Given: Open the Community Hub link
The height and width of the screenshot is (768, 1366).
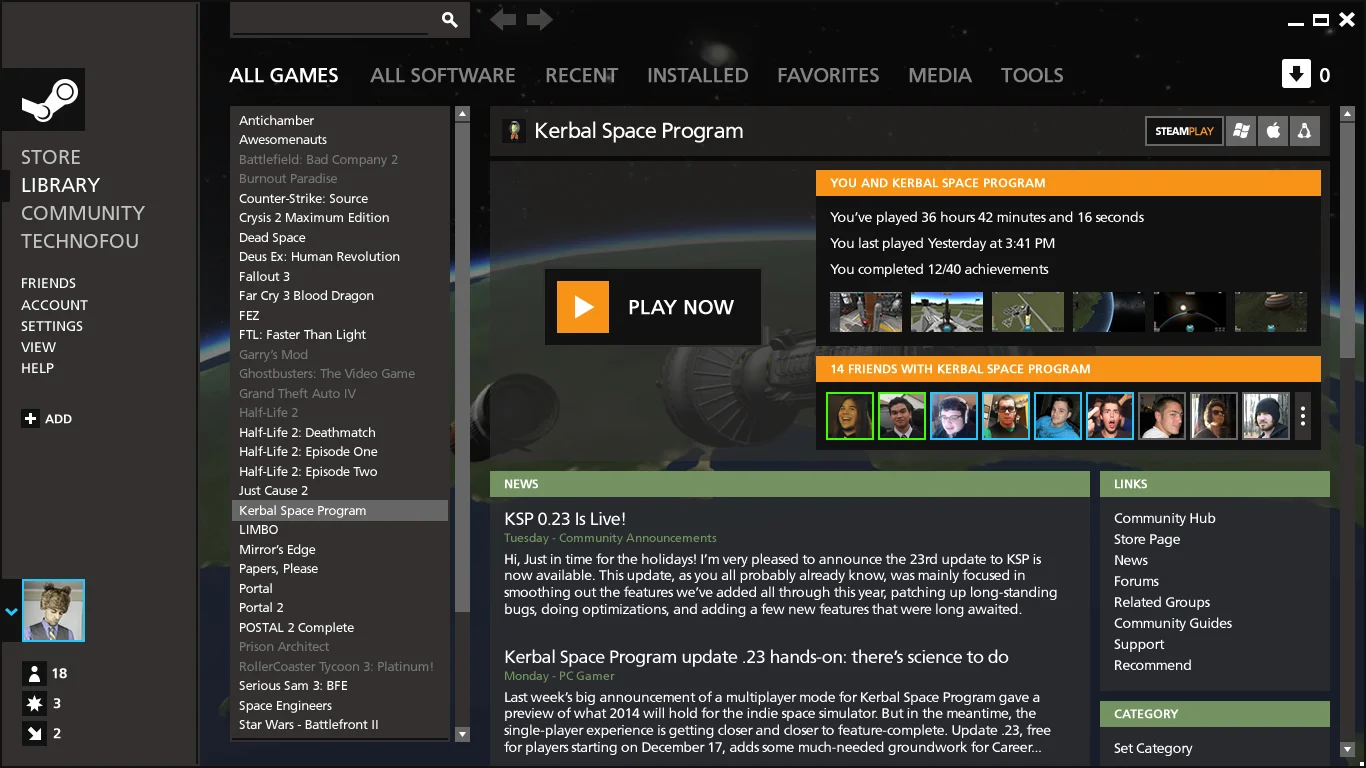Looking at the screenshot, I should click(x=1165, y=518).
